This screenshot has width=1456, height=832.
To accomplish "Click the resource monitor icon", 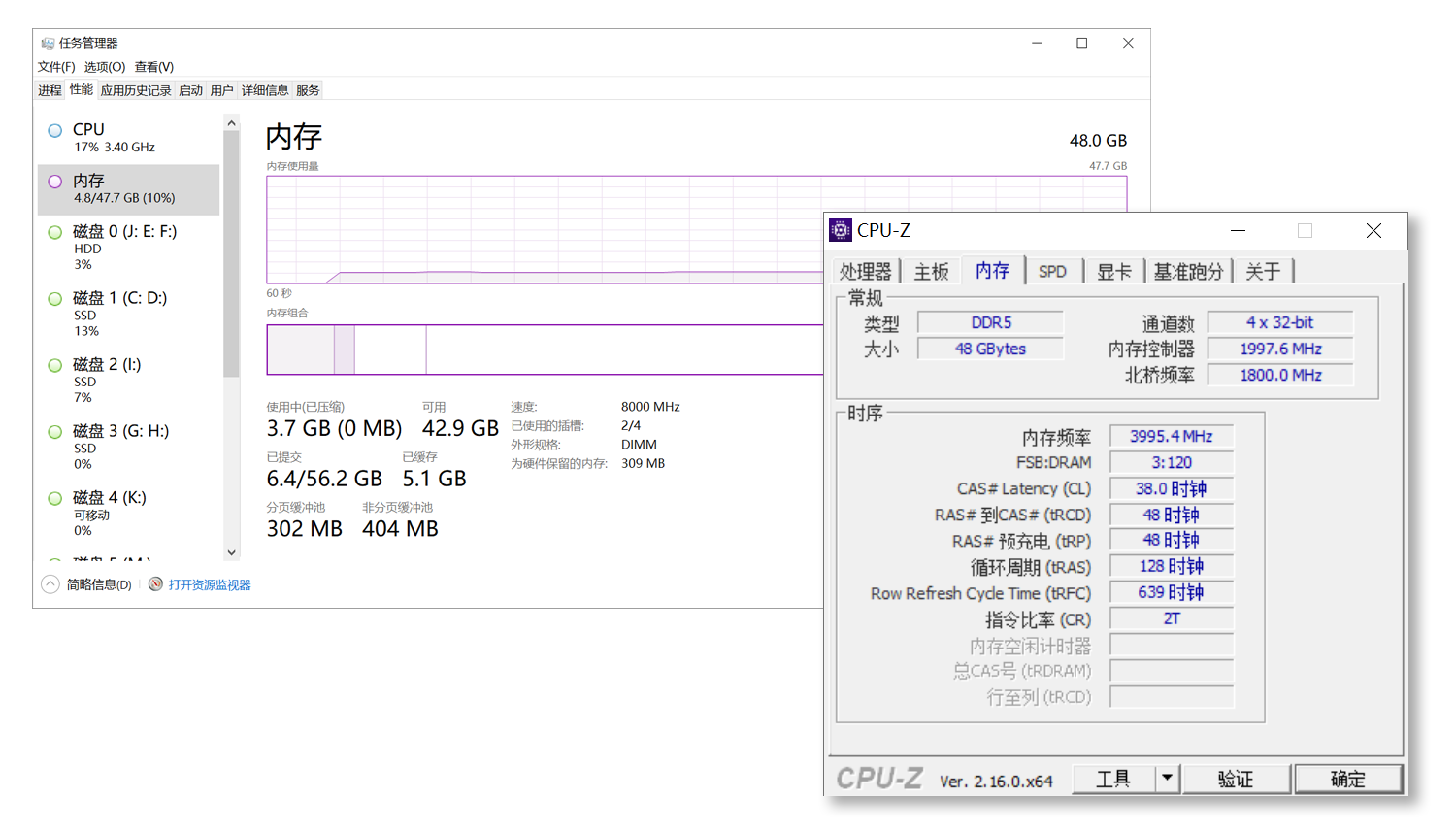I will coord(155,584).
